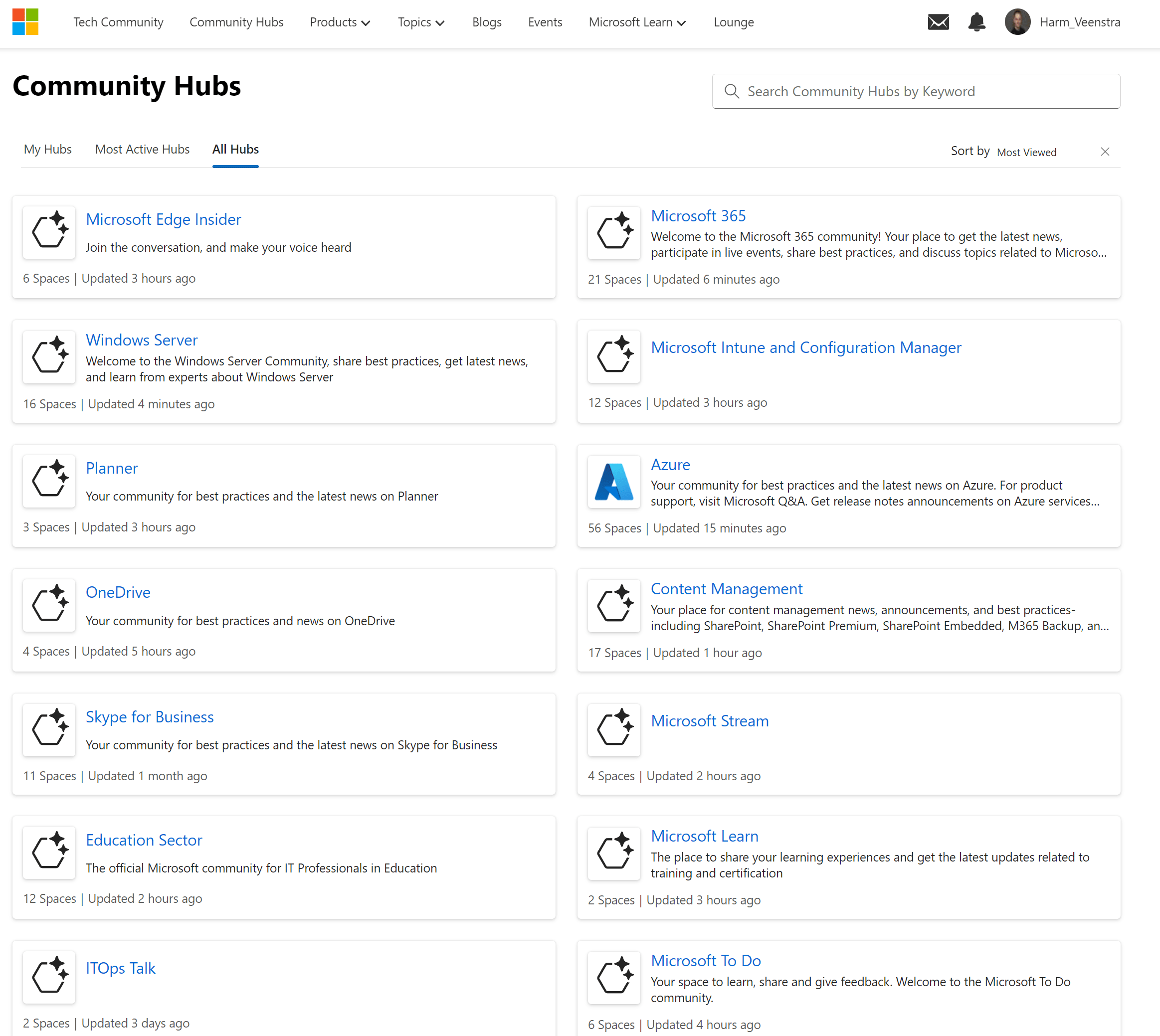The width and height of the screenshot is (1160, 1036).
Task: Open the Windows Server hub link
Action: pyautogui.click(x=141, y=340)
